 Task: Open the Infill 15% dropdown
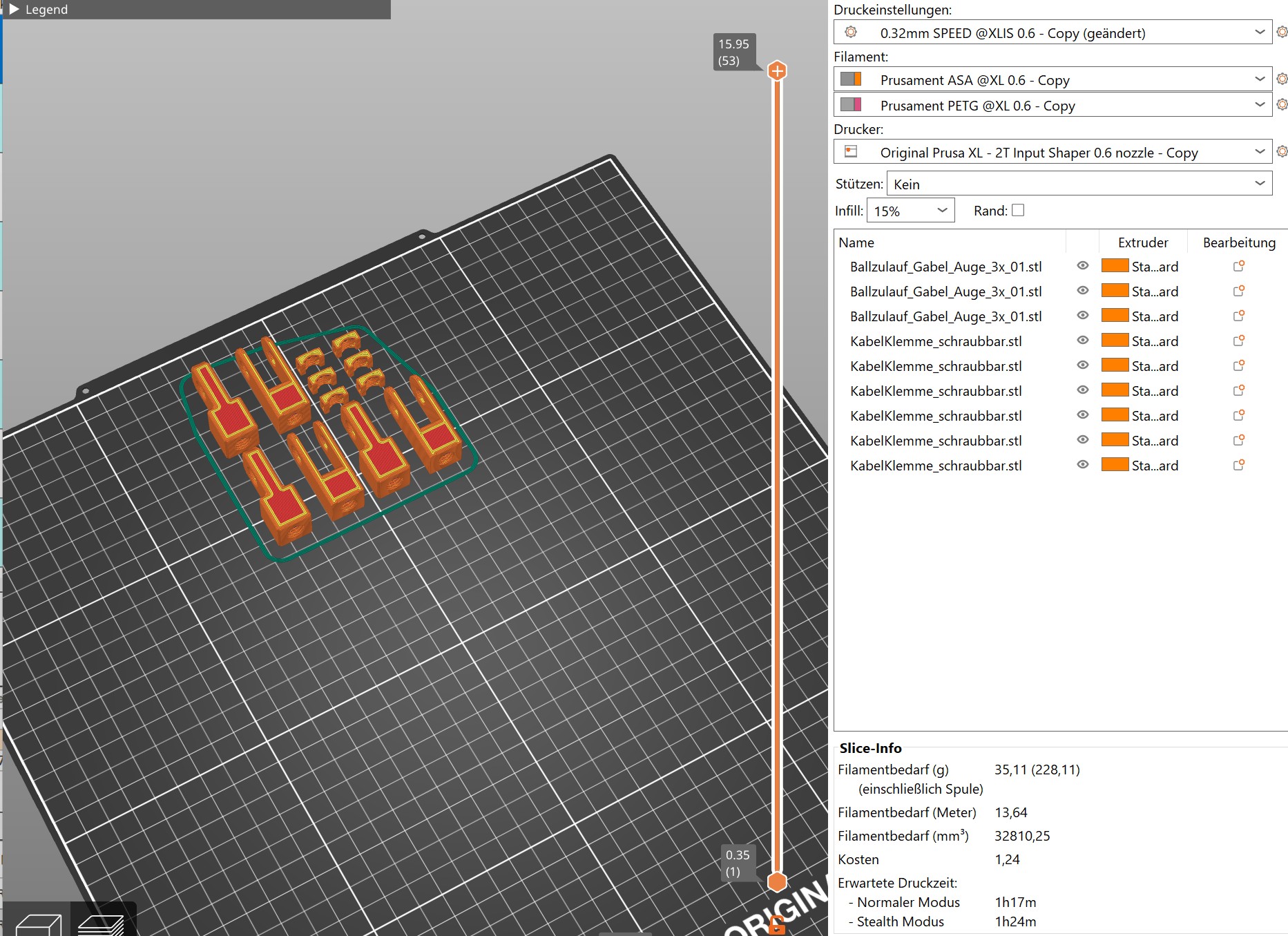pyautogui.click(x=911, y=211)
